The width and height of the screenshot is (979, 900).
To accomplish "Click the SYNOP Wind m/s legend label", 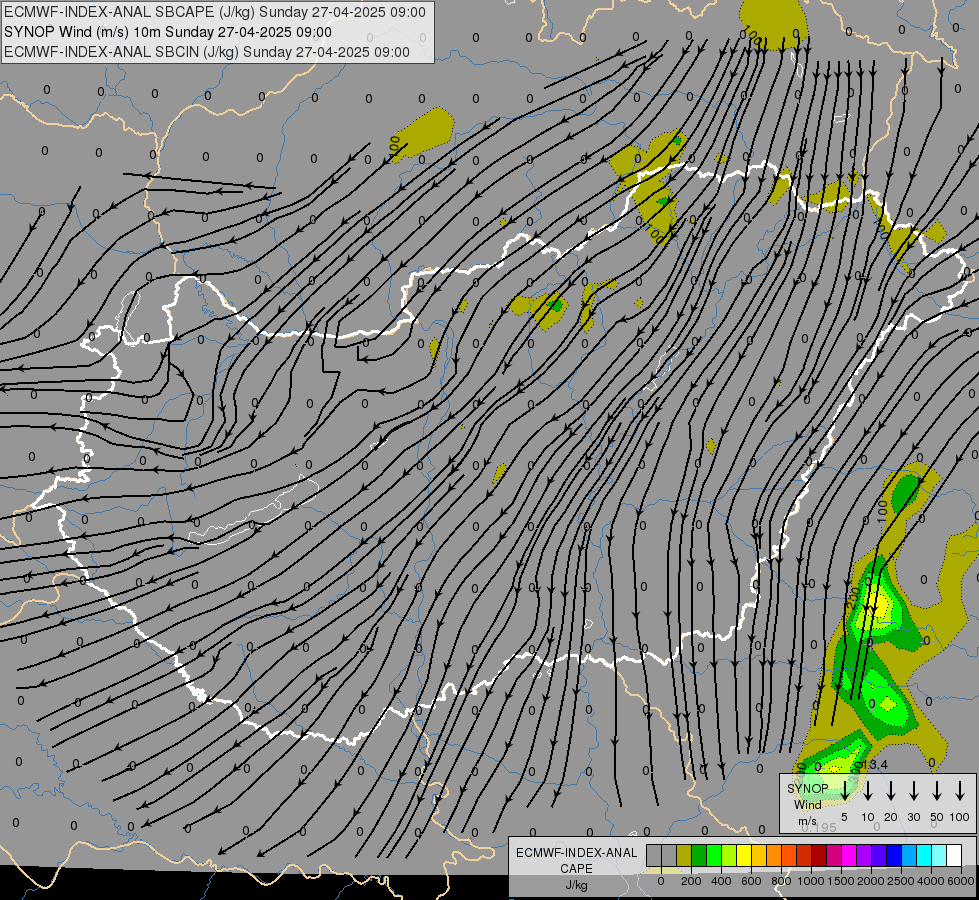I will click(807, 804).
